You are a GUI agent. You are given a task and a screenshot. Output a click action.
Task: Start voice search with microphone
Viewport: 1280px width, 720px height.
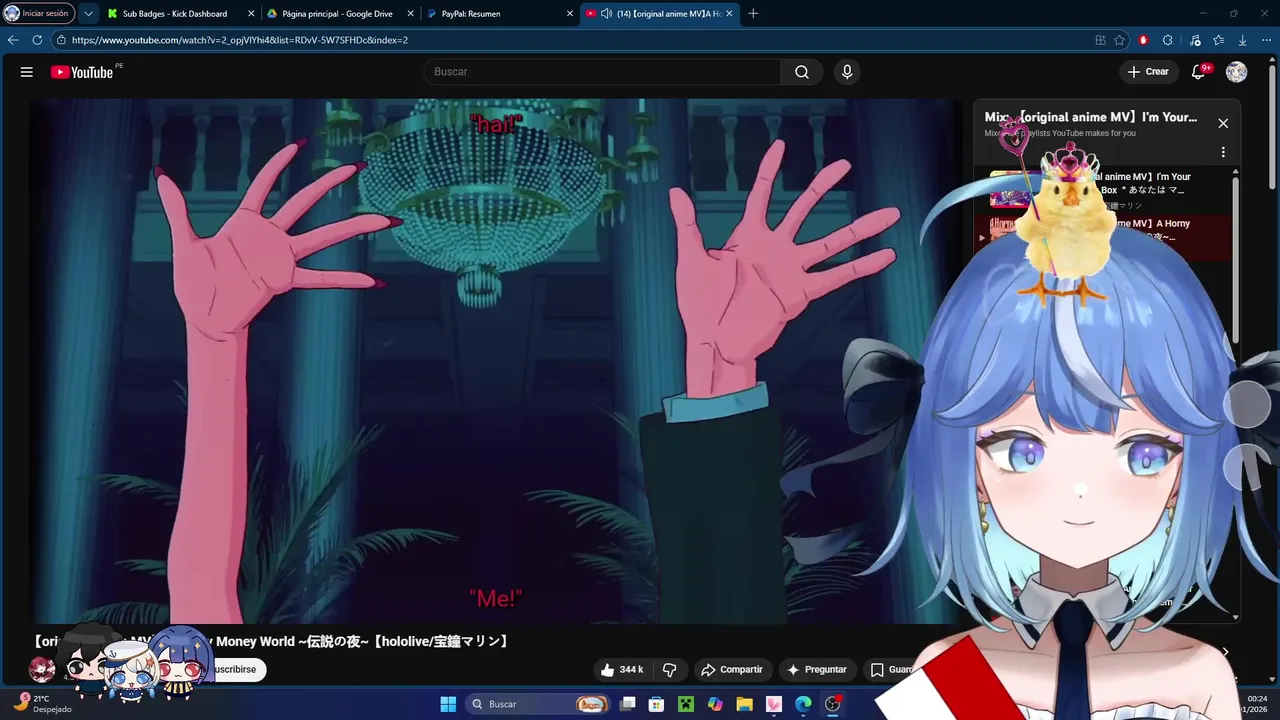click(x=847, y=72)
